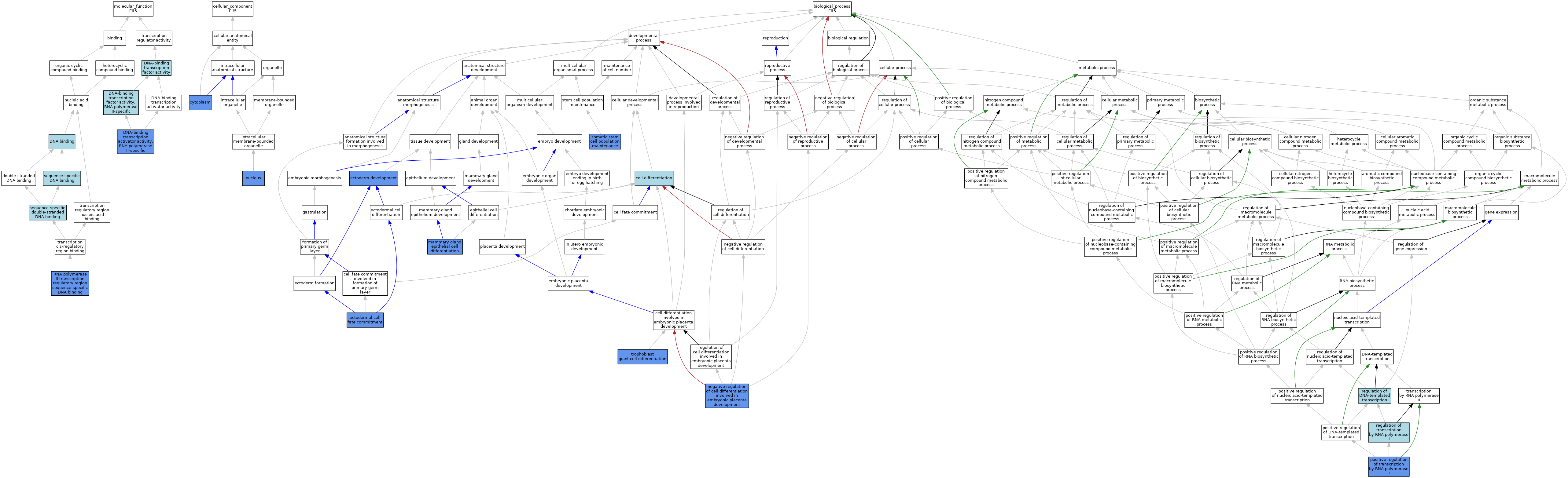Click the 'macromolecule biosynthetic process' node
This screenshot has height=478, width=1568.
pyautogui.click(x=1460, y=212)
